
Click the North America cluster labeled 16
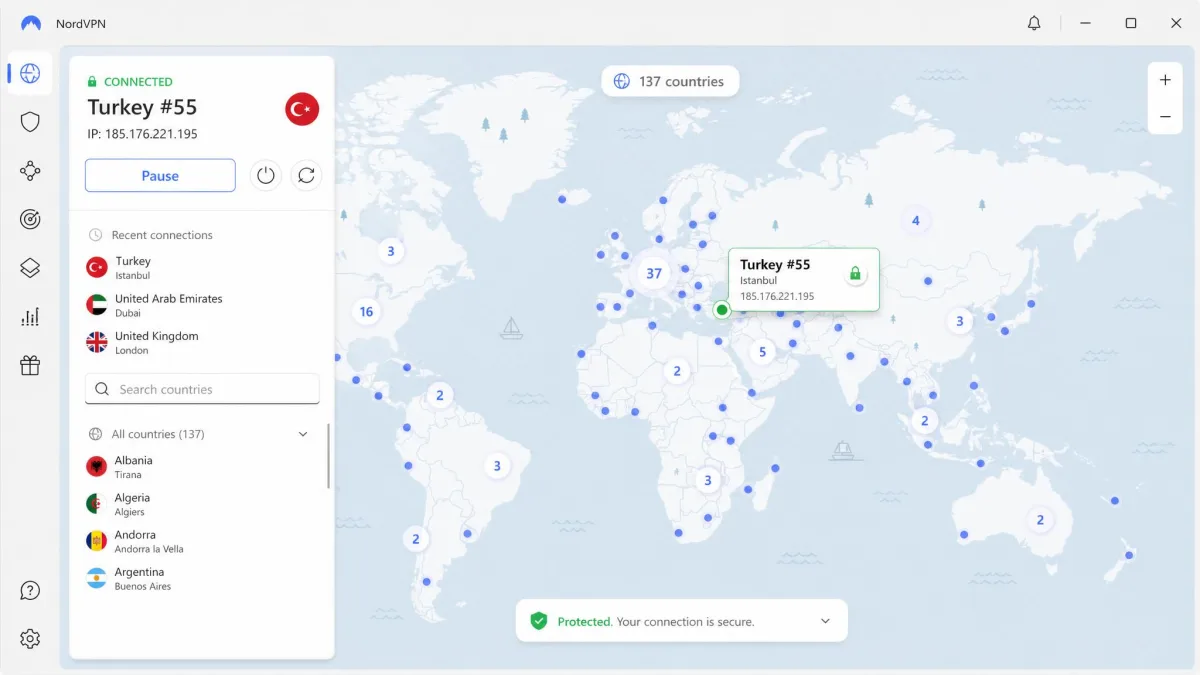point(366,312)
